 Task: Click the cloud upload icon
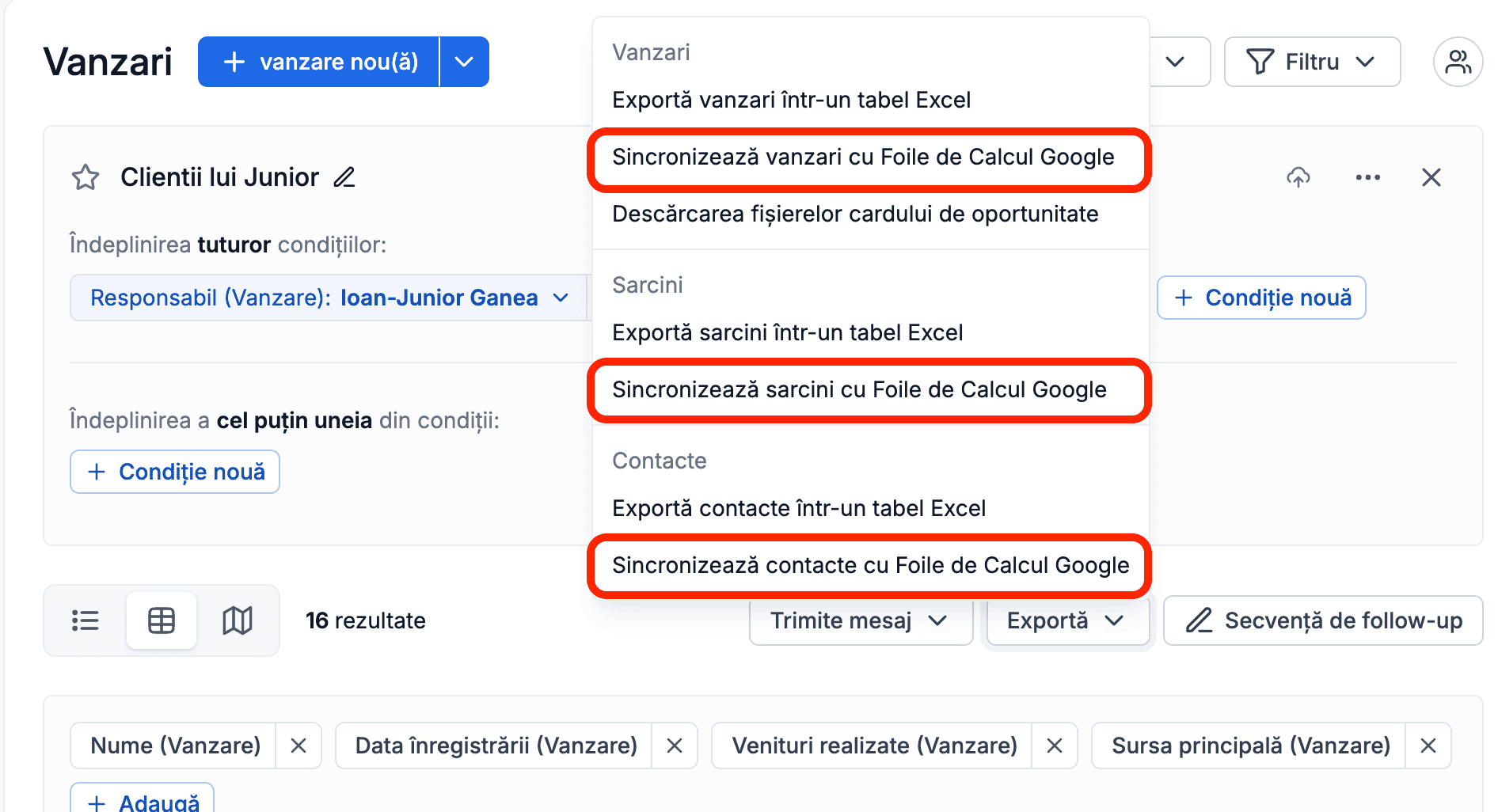click(x=1298, y=177)
